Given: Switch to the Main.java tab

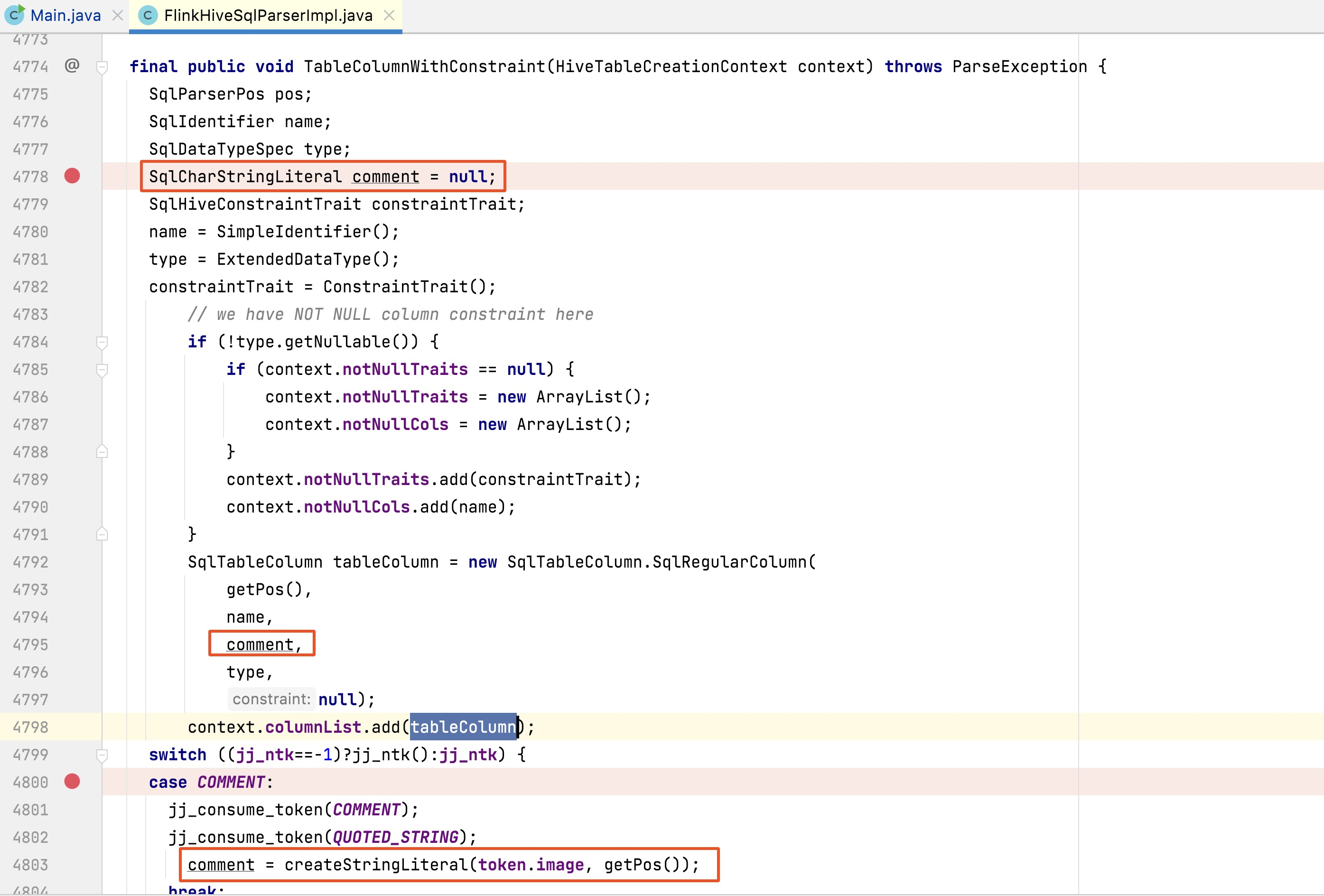Looking at the screenshot, I should pos(65,15).
